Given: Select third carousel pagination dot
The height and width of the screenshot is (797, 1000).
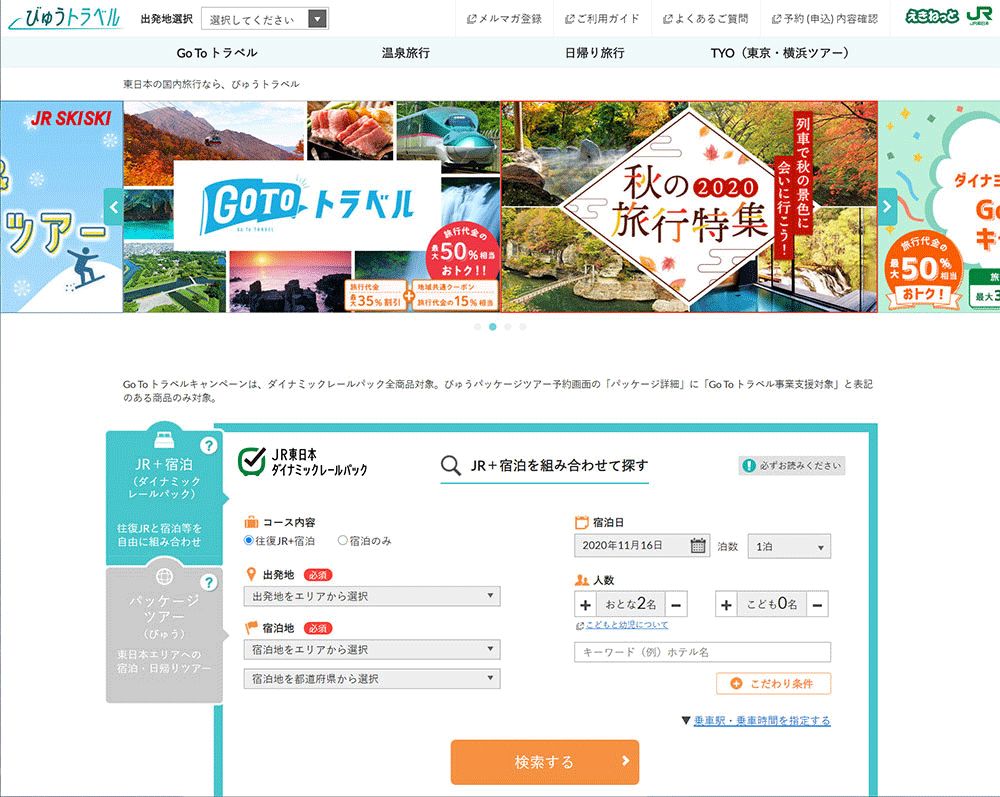Looking at the screenshot, I should click(508, 326).
